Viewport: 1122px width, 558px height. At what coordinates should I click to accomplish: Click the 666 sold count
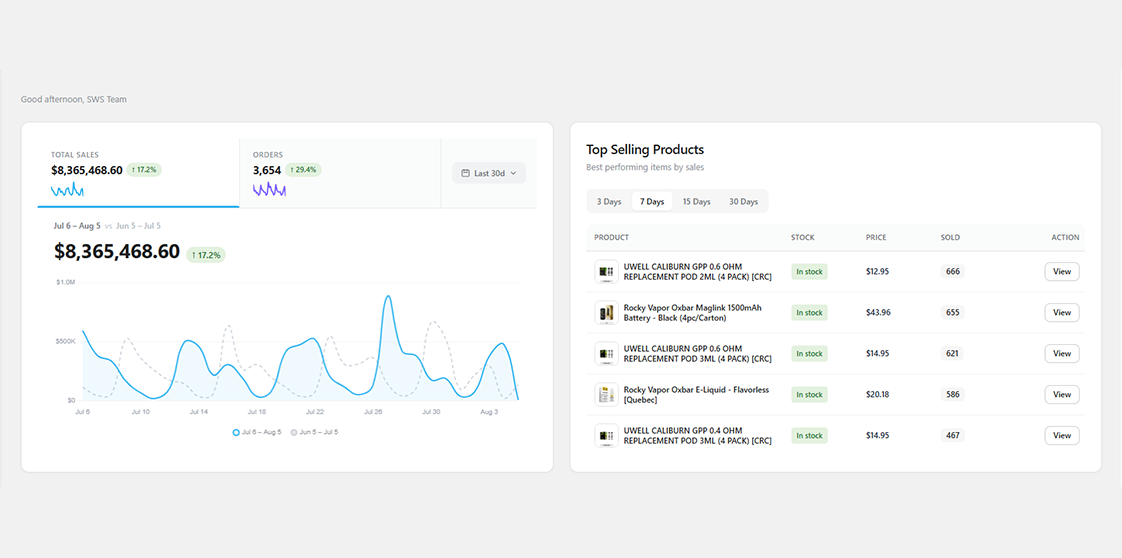[x=952, y=272]
